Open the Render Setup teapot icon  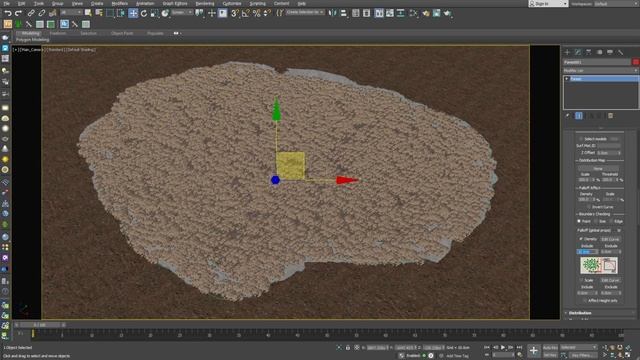point(426,13)
